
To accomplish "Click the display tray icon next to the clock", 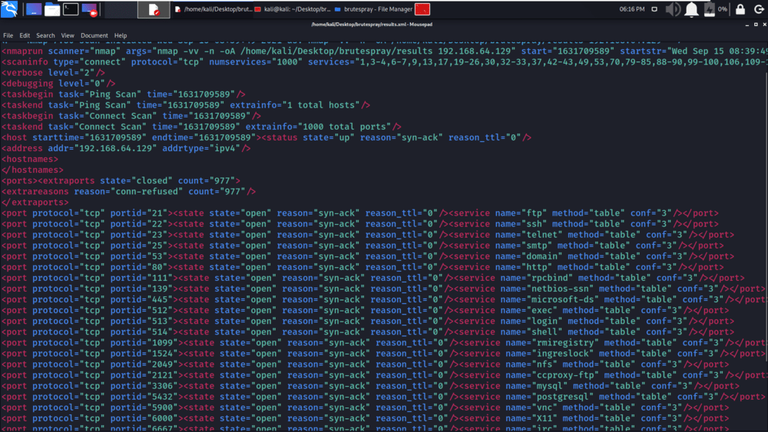I will tap(654, 9).
